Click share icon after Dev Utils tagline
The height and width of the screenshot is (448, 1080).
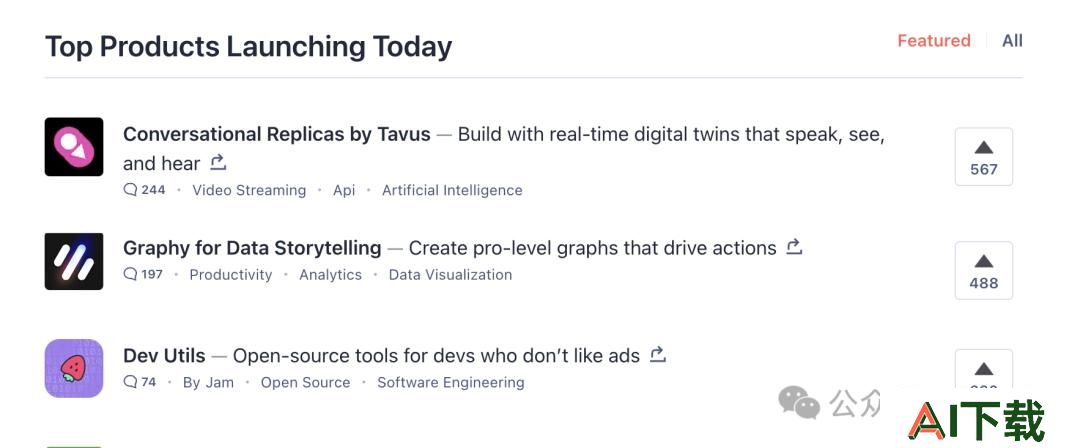pos(658,355)
